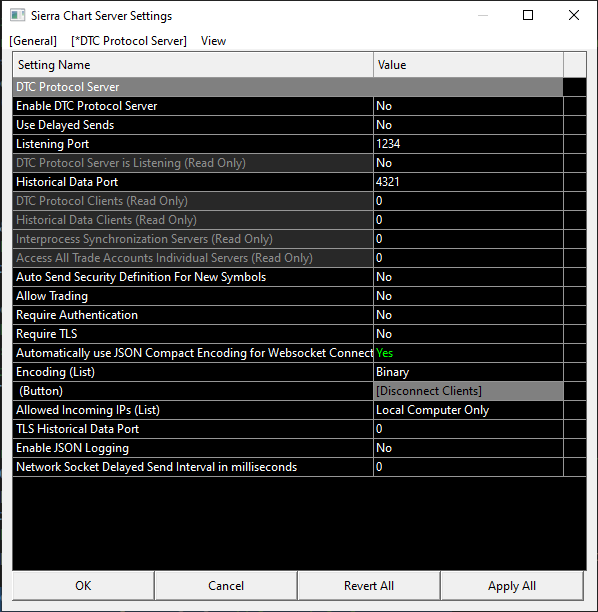Edit the Listening Port value 1234
598x612 pixels.
point(468,144)
